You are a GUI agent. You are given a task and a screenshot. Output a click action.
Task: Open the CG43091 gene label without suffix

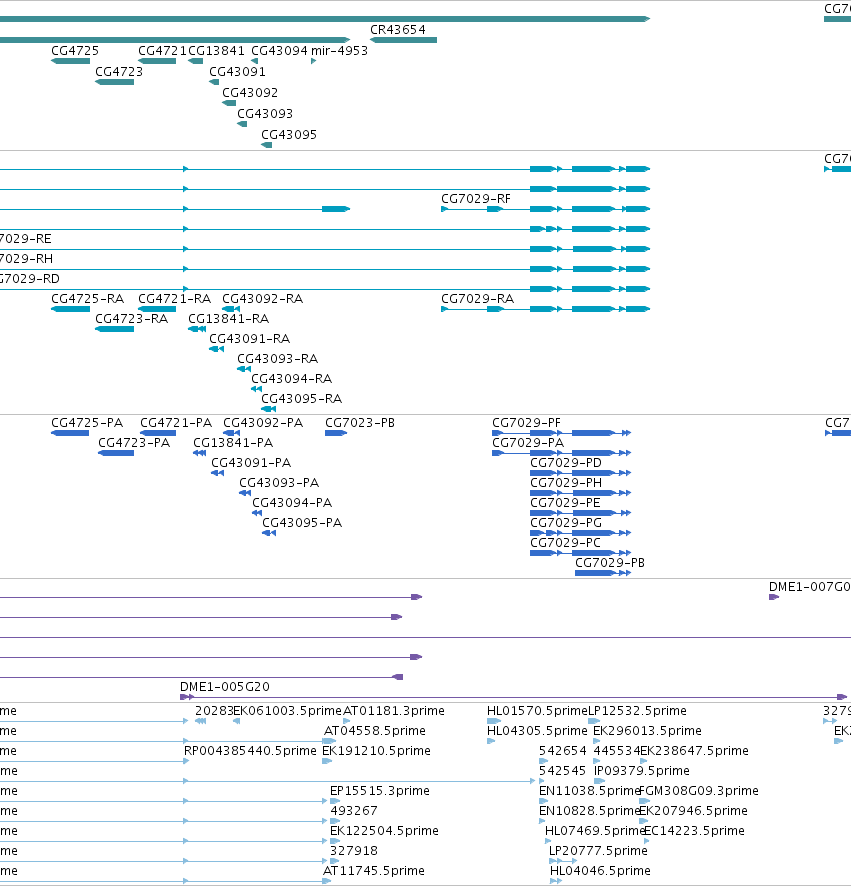click(237, 72)
